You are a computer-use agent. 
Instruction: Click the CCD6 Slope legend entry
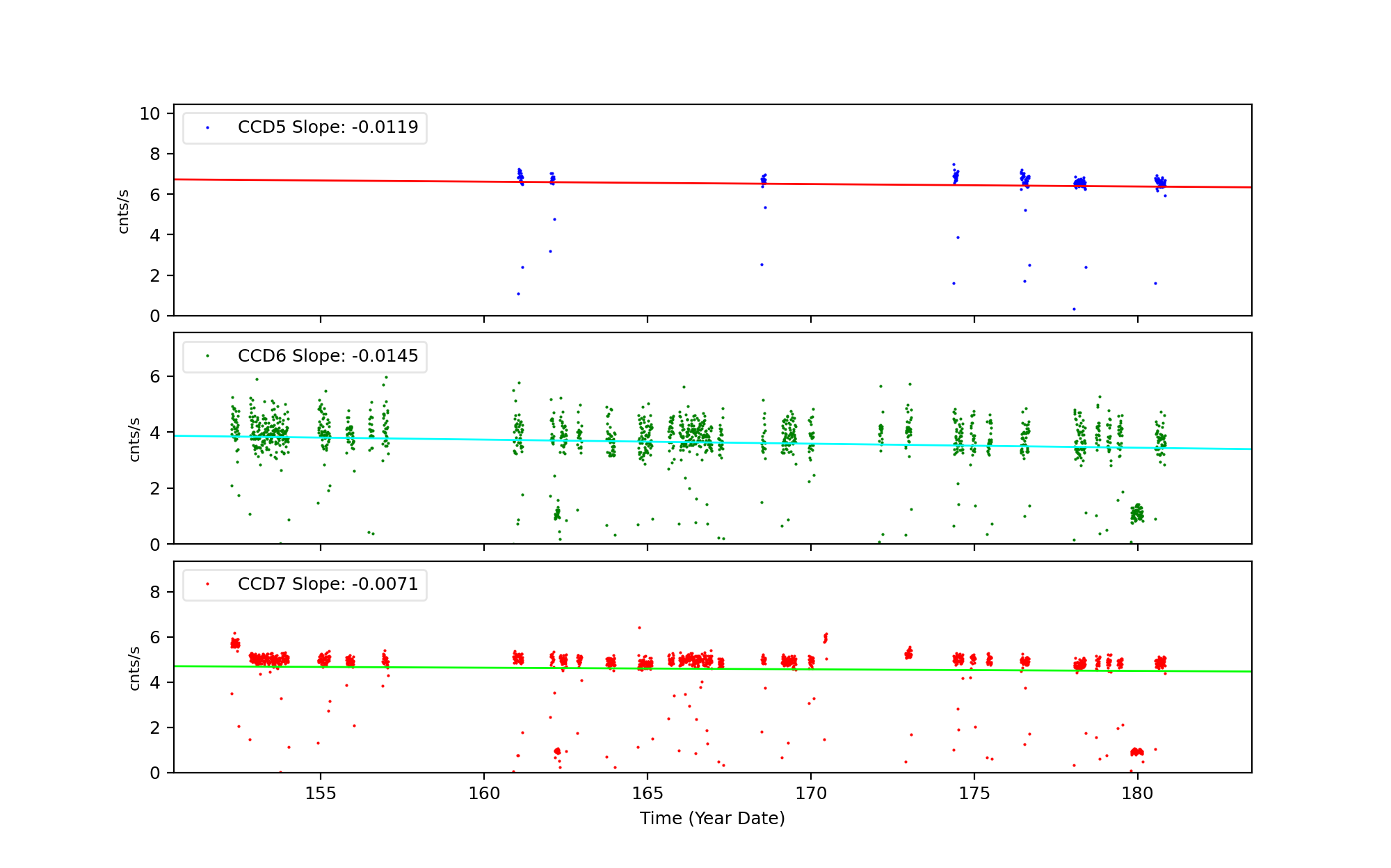click(x=328, y=356)
